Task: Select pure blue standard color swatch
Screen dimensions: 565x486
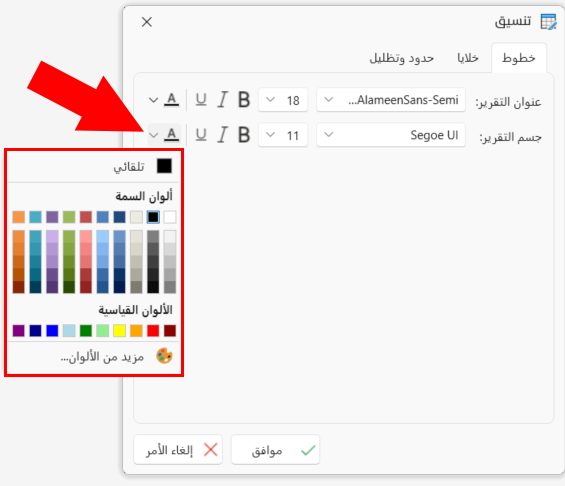Action: (x=52, y=331)
